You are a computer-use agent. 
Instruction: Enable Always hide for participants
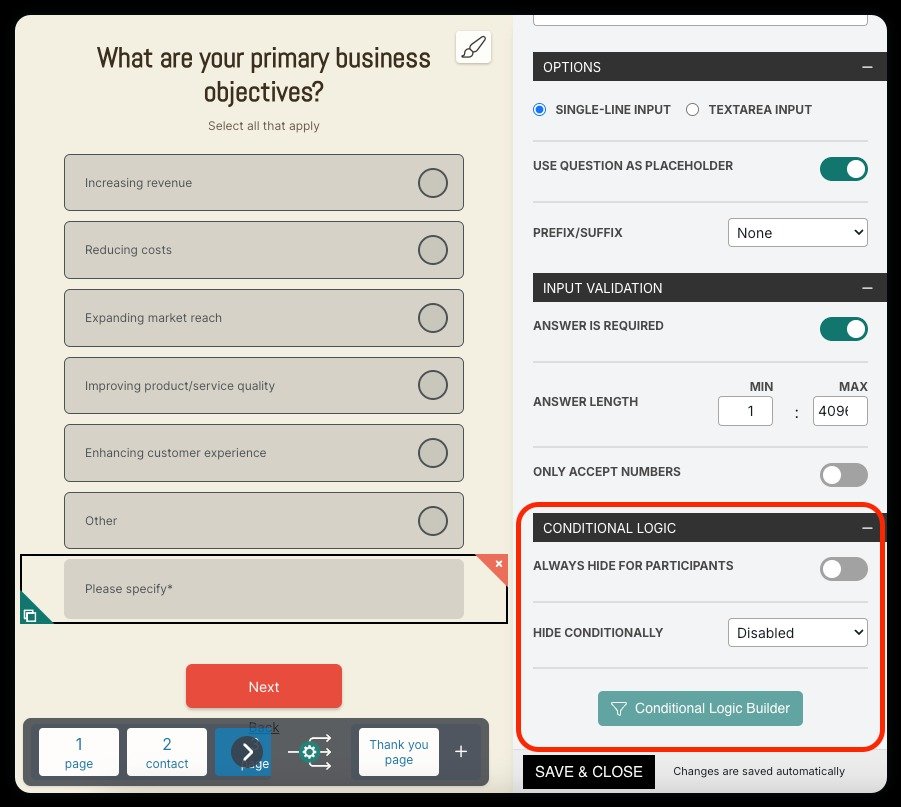click(x=844, y=569)
